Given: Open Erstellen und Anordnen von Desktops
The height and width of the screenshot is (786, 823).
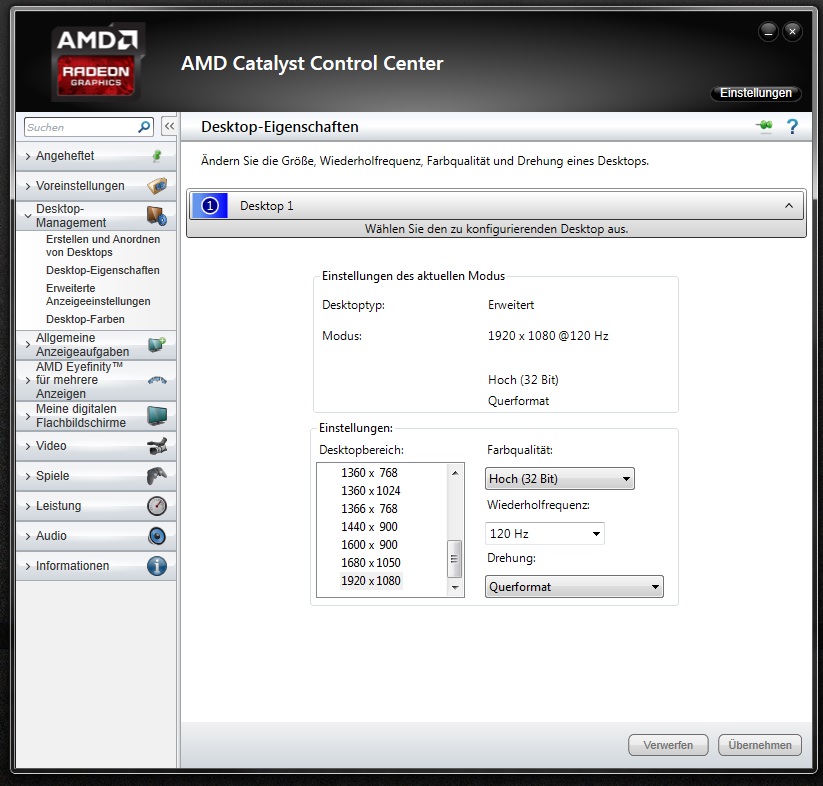Looking at the screenshot, I should 103,246.
